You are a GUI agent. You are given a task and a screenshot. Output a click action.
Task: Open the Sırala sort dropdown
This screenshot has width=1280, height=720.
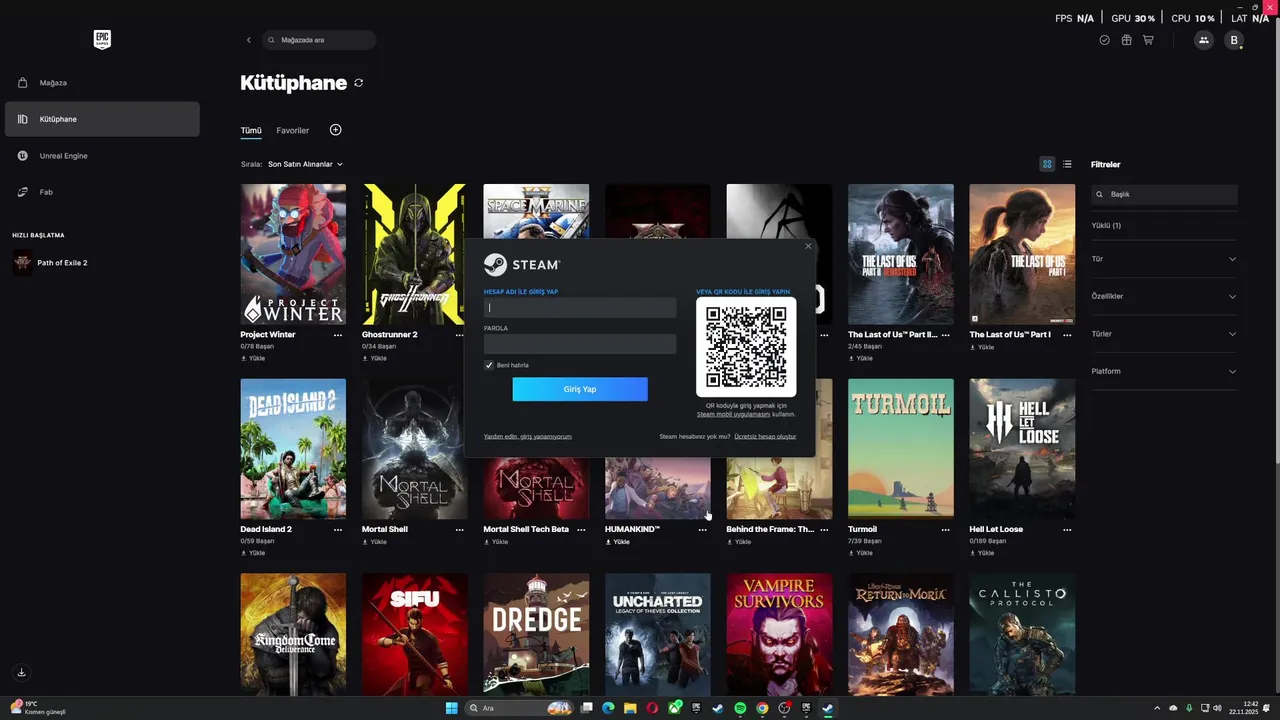point(305,164)
